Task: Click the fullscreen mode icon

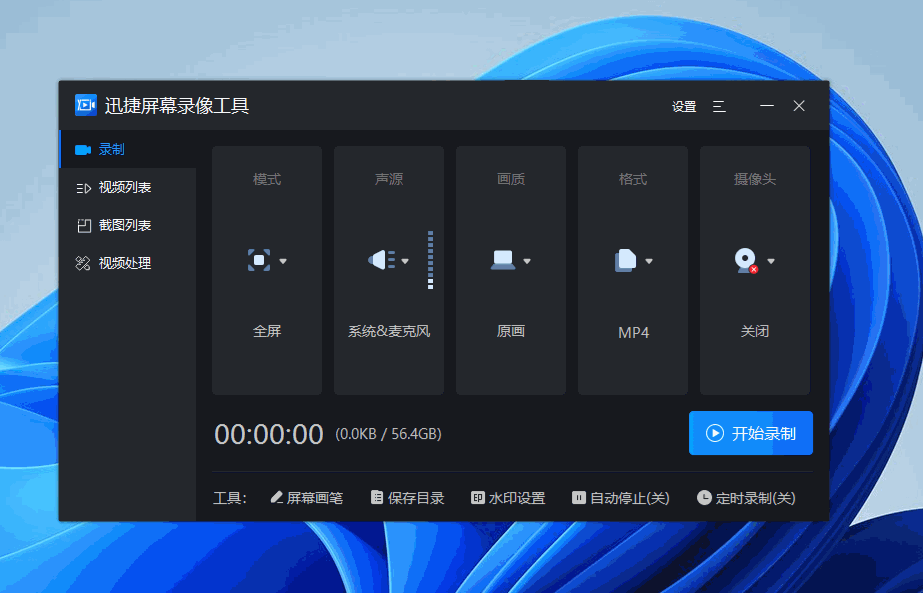Action: tap(259, 260)
